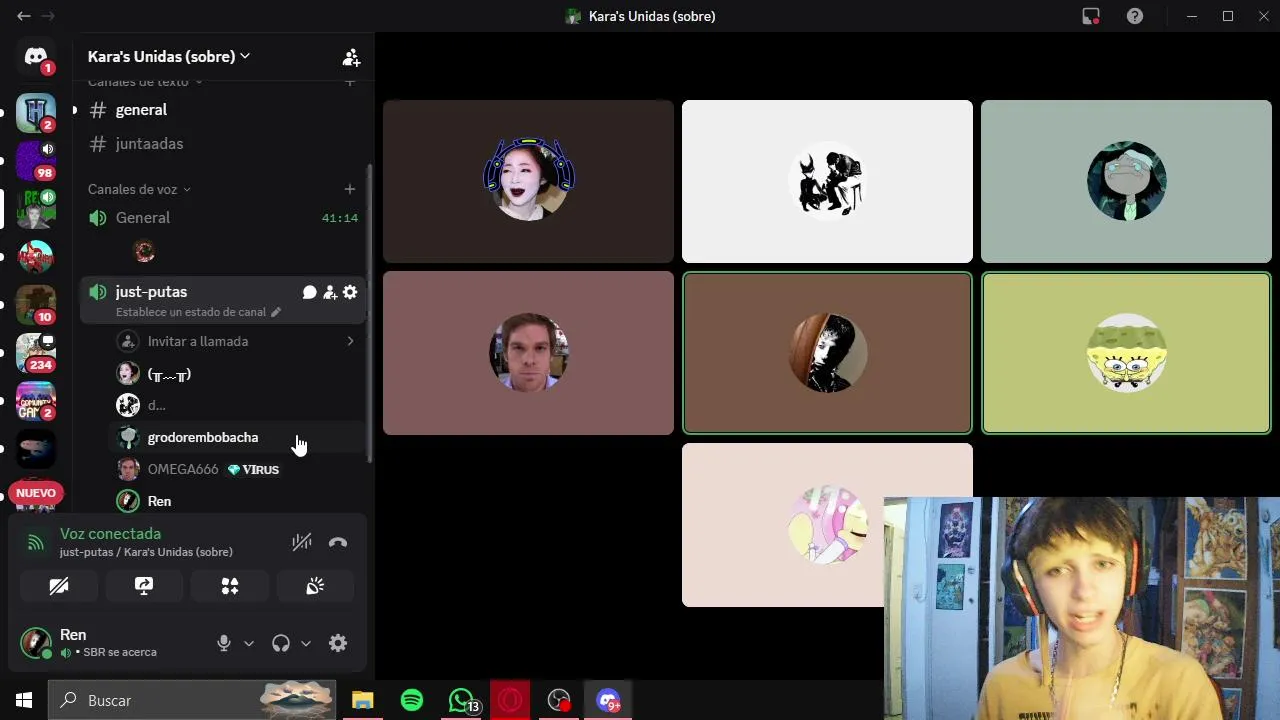The image size is (1280, 720).
Task: Click create invite icon on active voice channel
Action: 330,292
